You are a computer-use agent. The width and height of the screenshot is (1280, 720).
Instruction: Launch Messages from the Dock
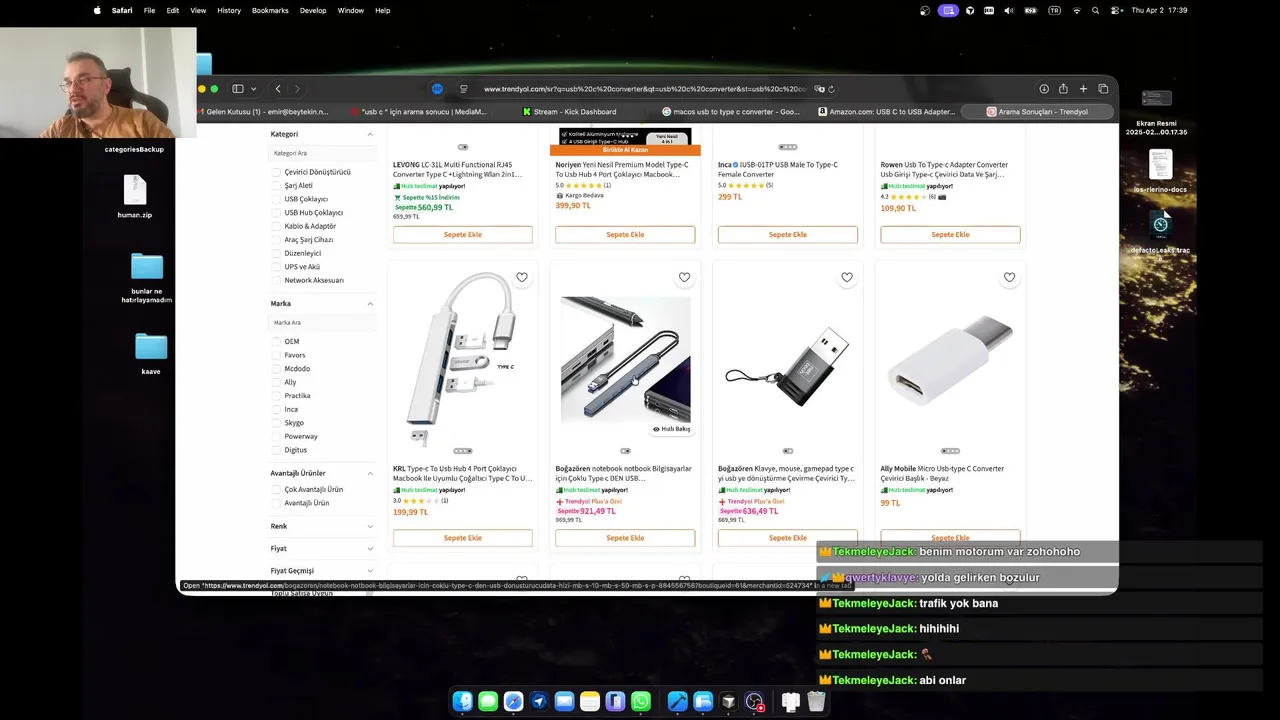(488, 702)
